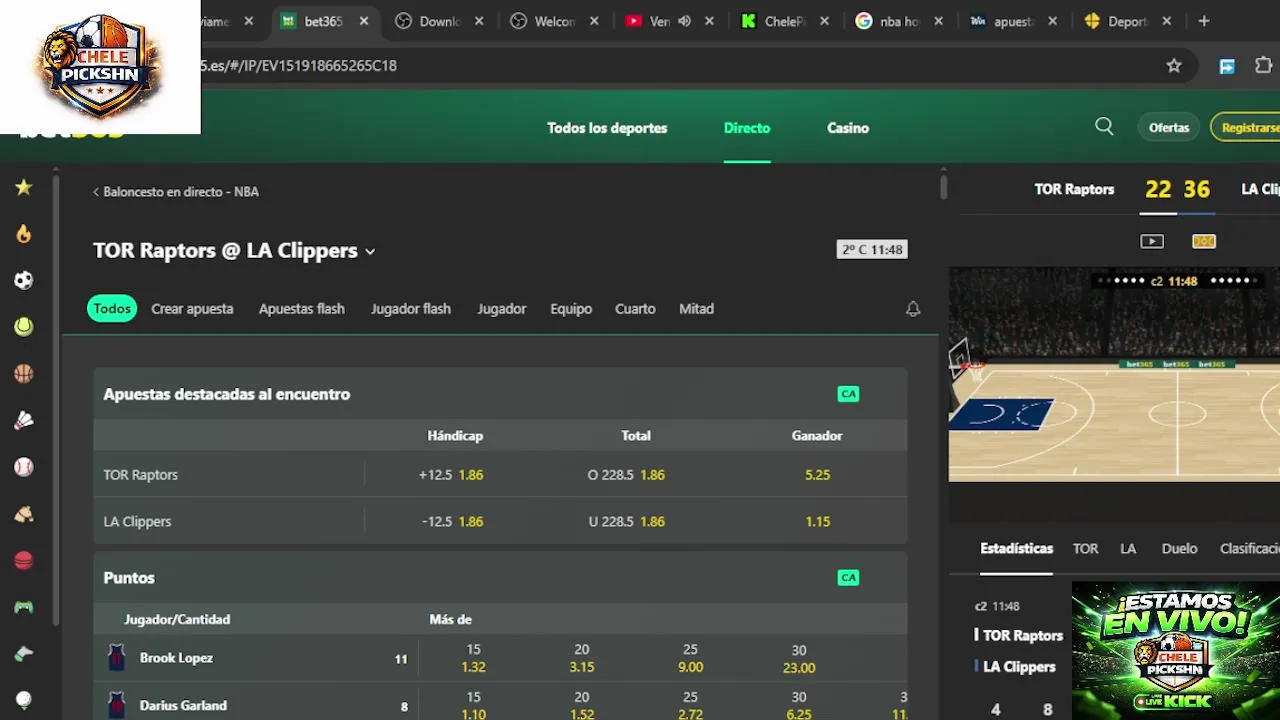Bet Brook Lopez over 15 points
Screen dimensions: 1280x720
pos(474,658)
